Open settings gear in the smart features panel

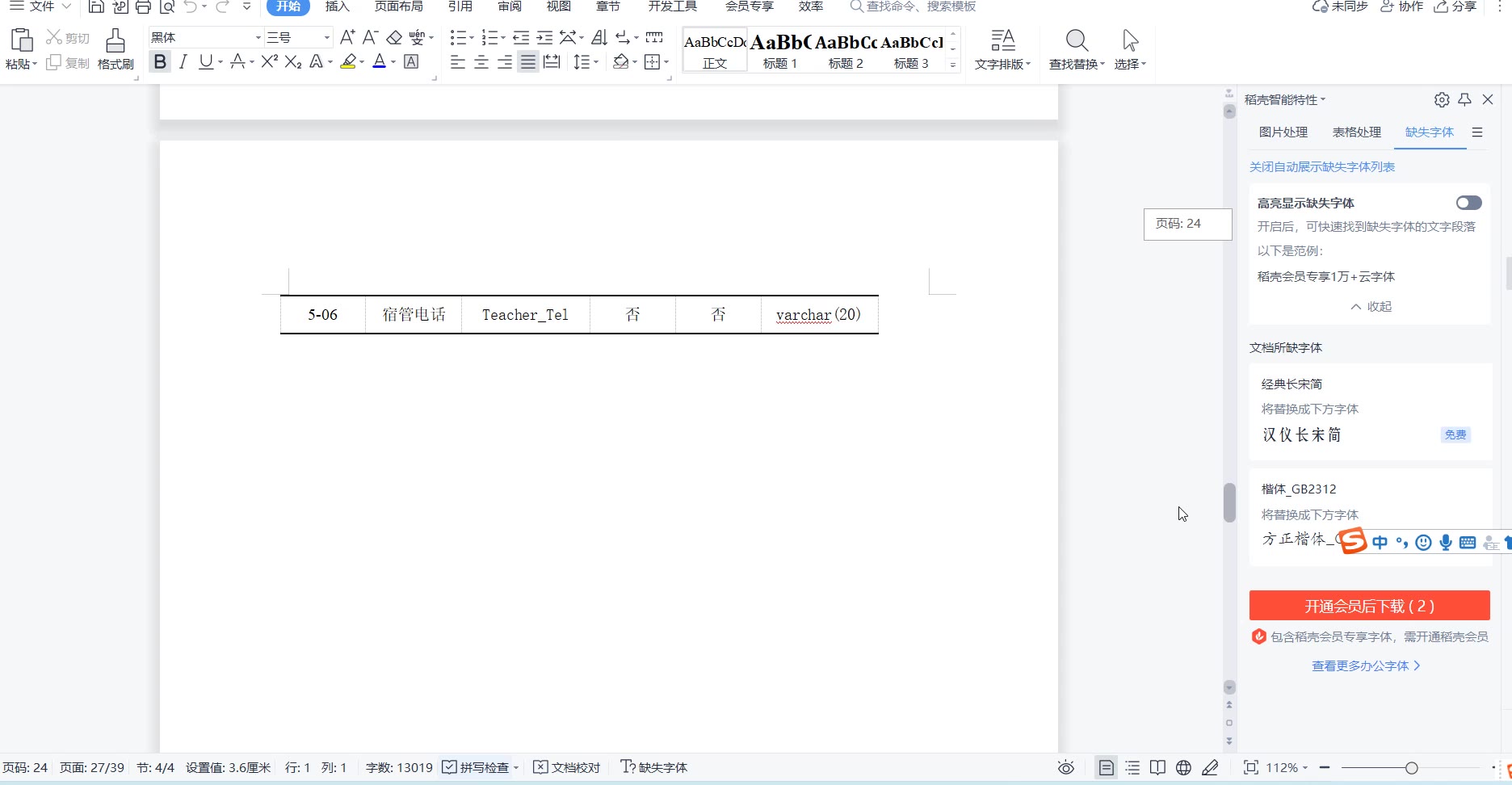pyautogui.click(x=1441, y=99)
